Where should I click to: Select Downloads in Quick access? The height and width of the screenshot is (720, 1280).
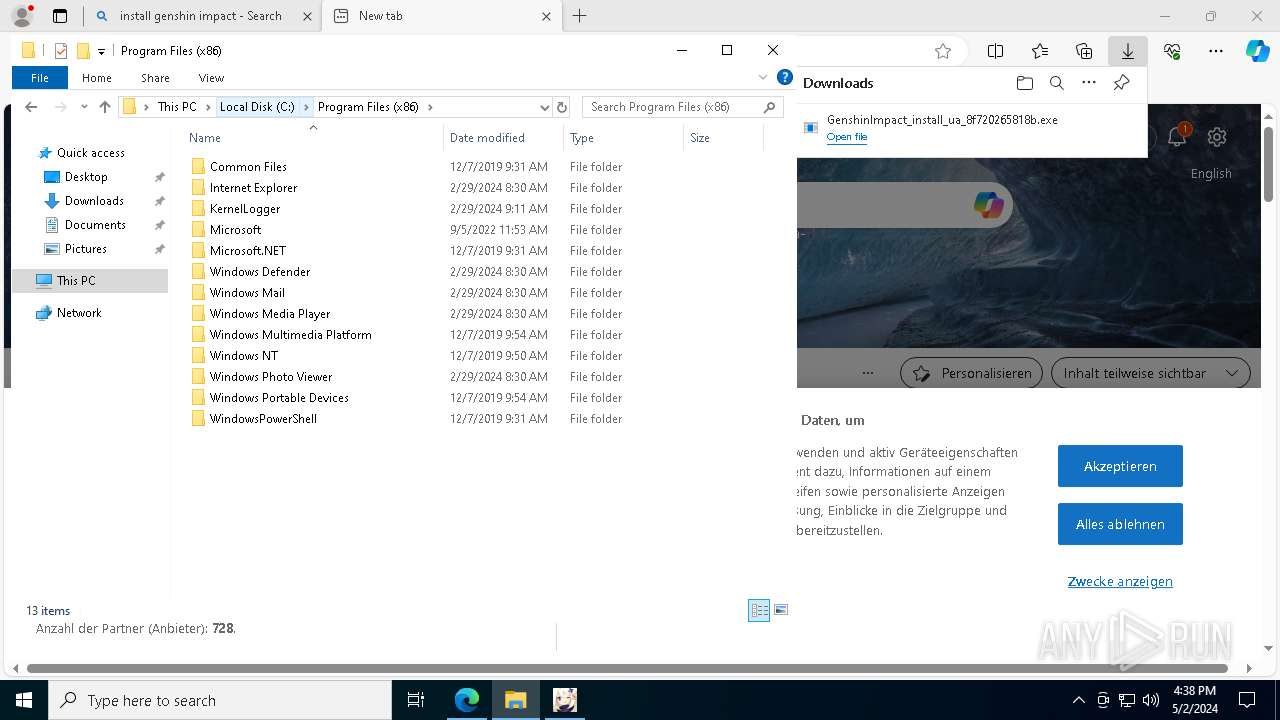coord(94,201)
